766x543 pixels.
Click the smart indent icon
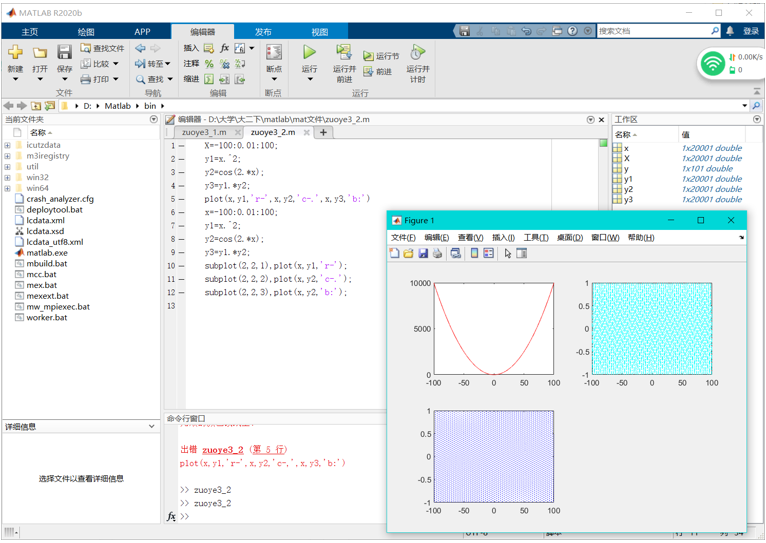tap(209, 79)
